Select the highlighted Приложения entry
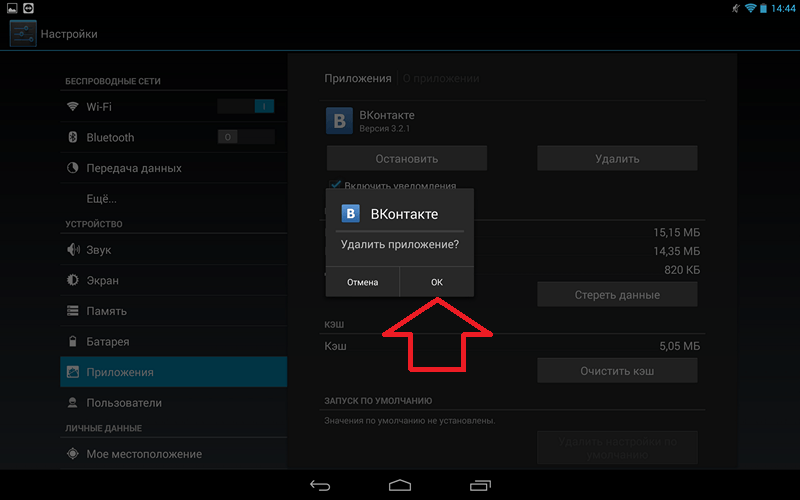This screenshot has height=500, width=800. 173,372
